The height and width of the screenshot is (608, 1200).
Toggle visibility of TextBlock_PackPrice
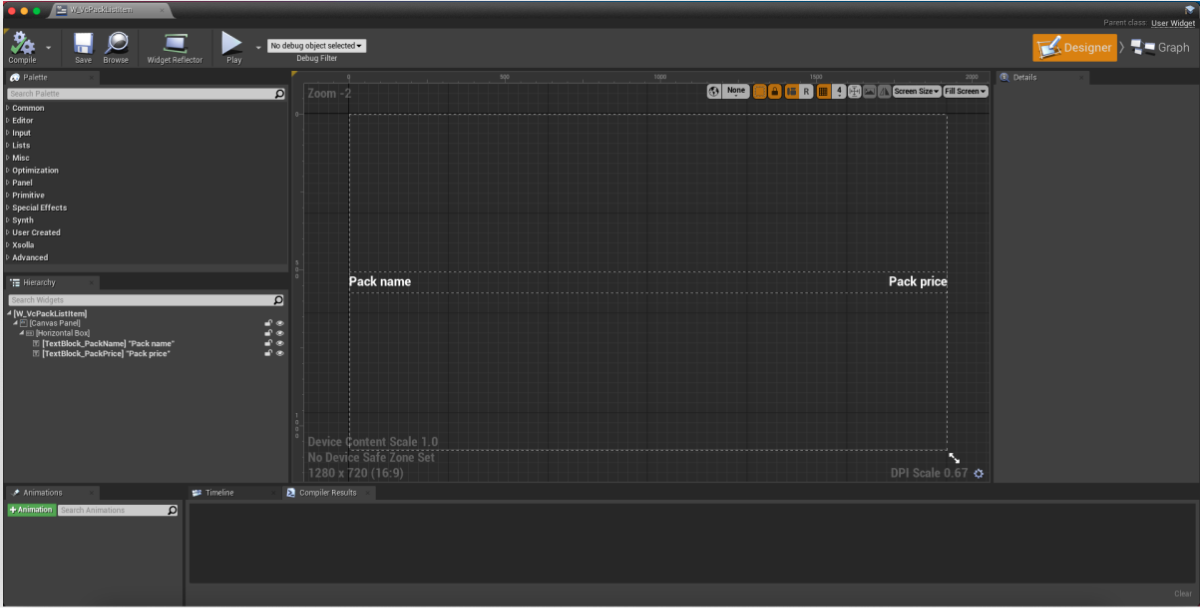pyautogui.click(x=280, y=353)
